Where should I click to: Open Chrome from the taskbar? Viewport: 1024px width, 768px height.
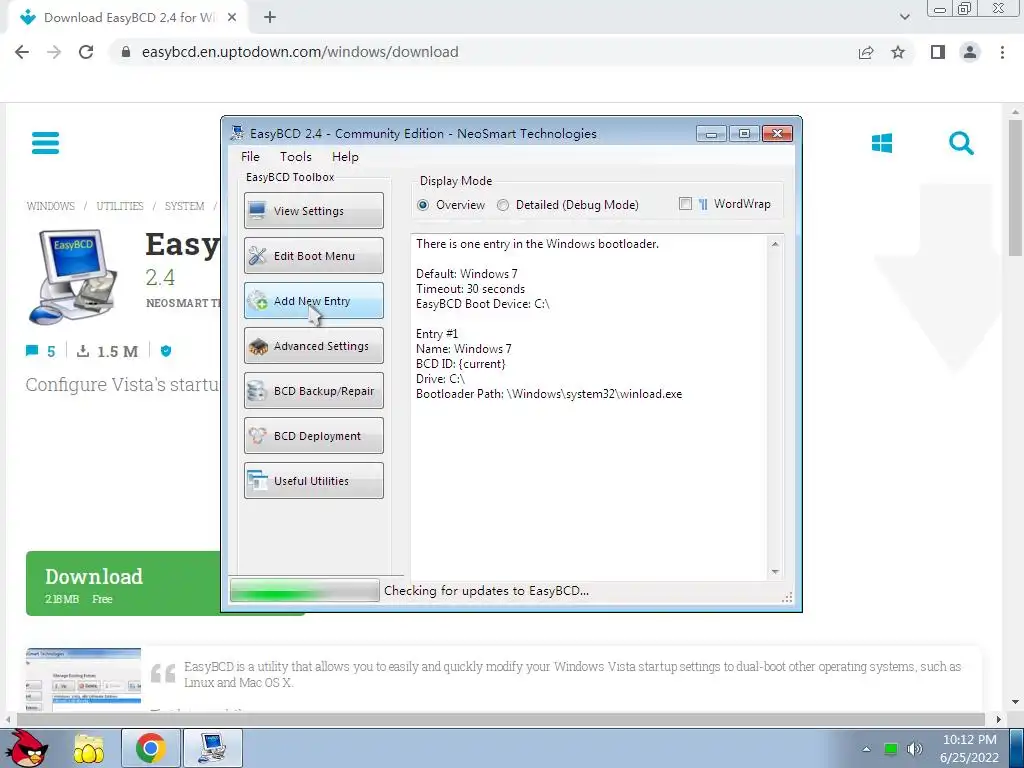click(150, 748)
